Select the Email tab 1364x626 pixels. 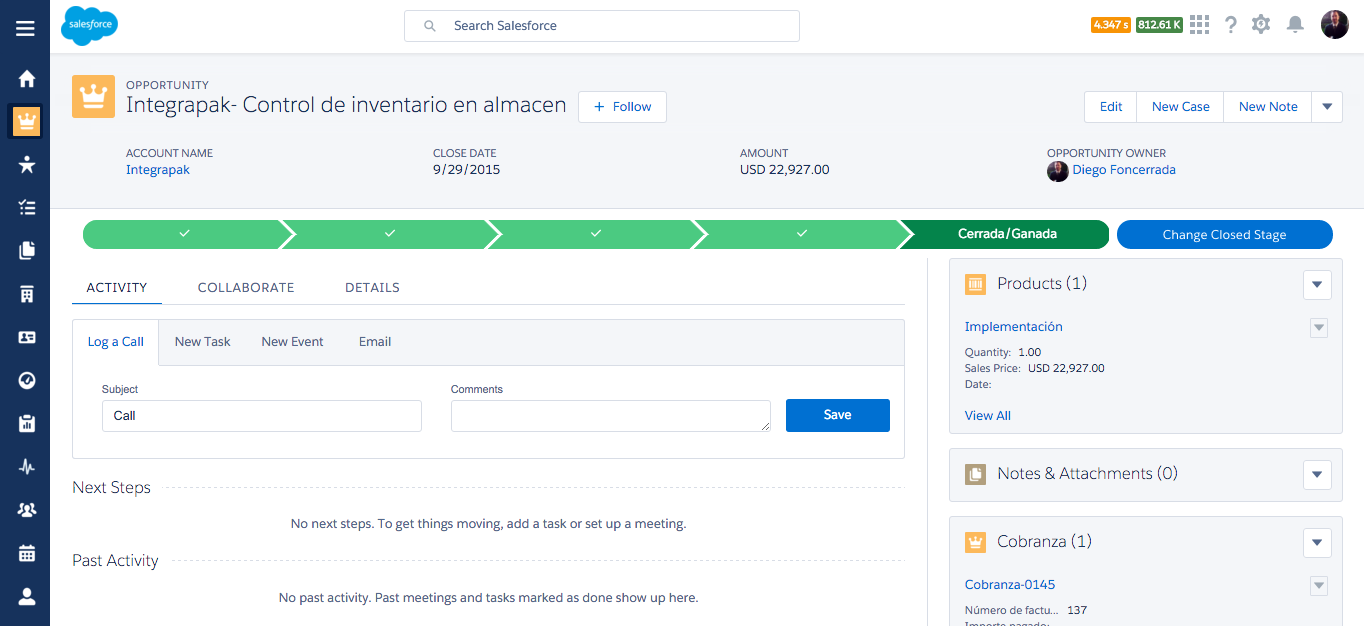(375, 342)
